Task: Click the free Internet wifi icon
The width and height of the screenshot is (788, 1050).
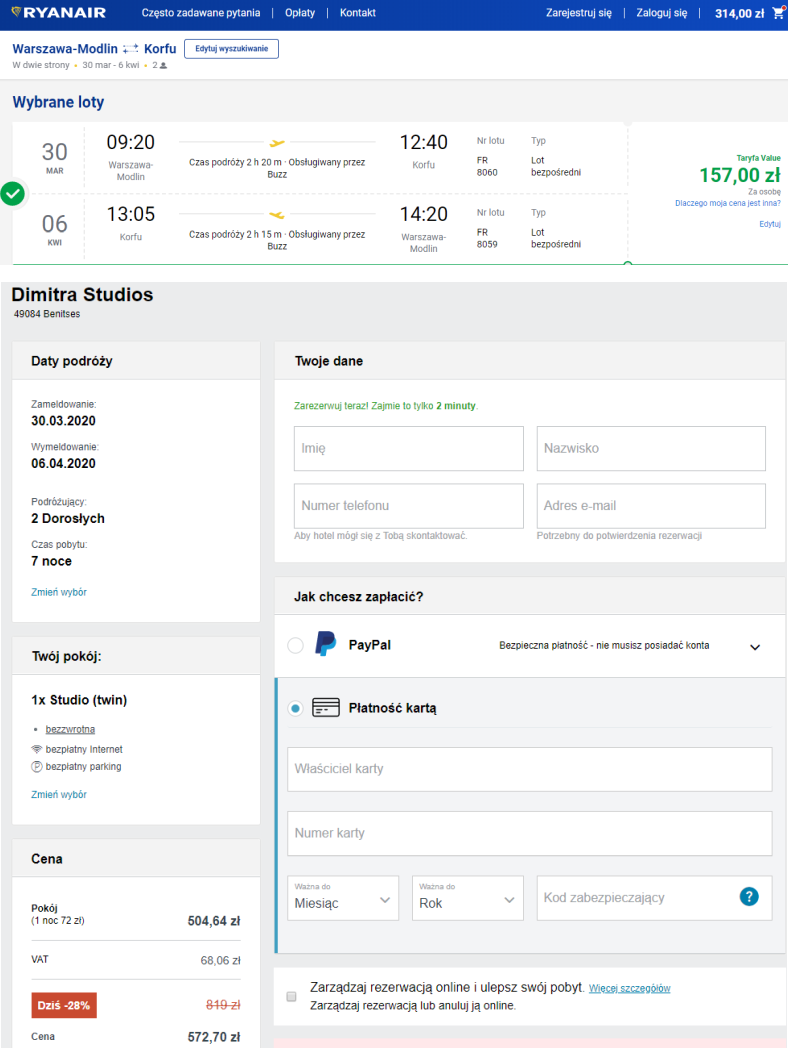Action: [x=37, y=749]
